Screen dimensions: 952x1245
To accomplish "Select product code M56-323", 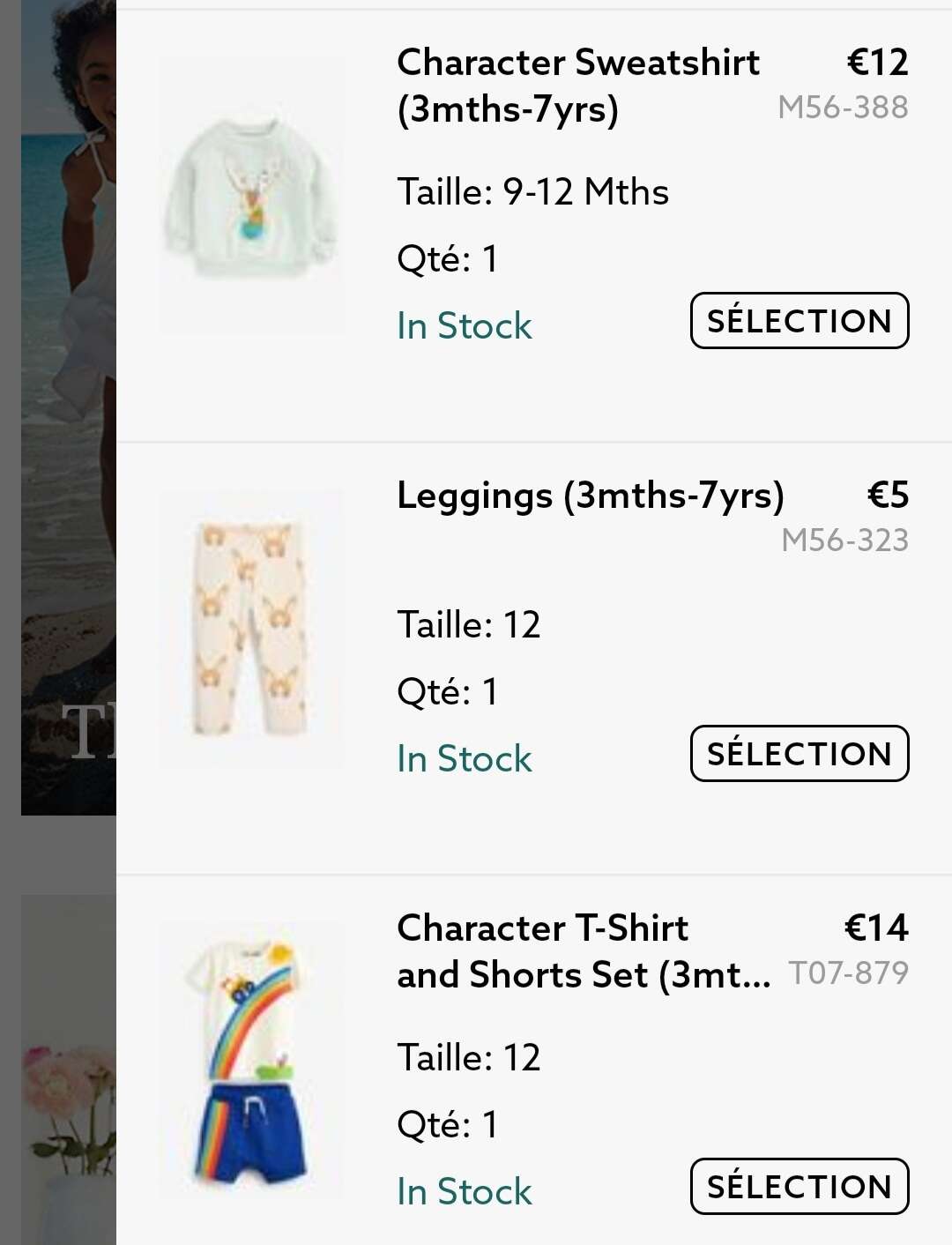I will pos(844,540).
